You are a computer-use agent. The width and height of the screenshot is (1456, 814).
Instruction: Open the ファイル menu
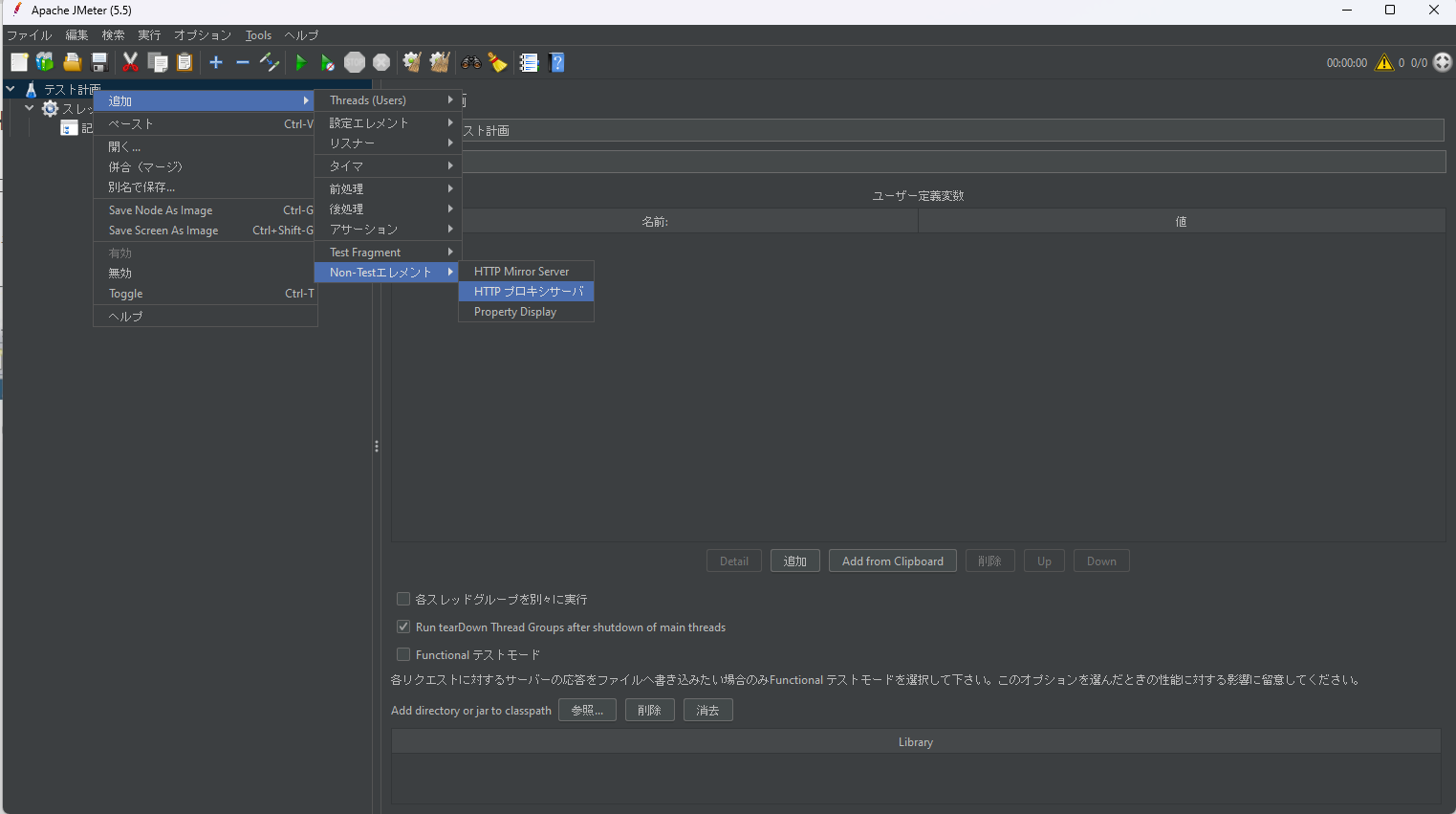coord(30,35)
